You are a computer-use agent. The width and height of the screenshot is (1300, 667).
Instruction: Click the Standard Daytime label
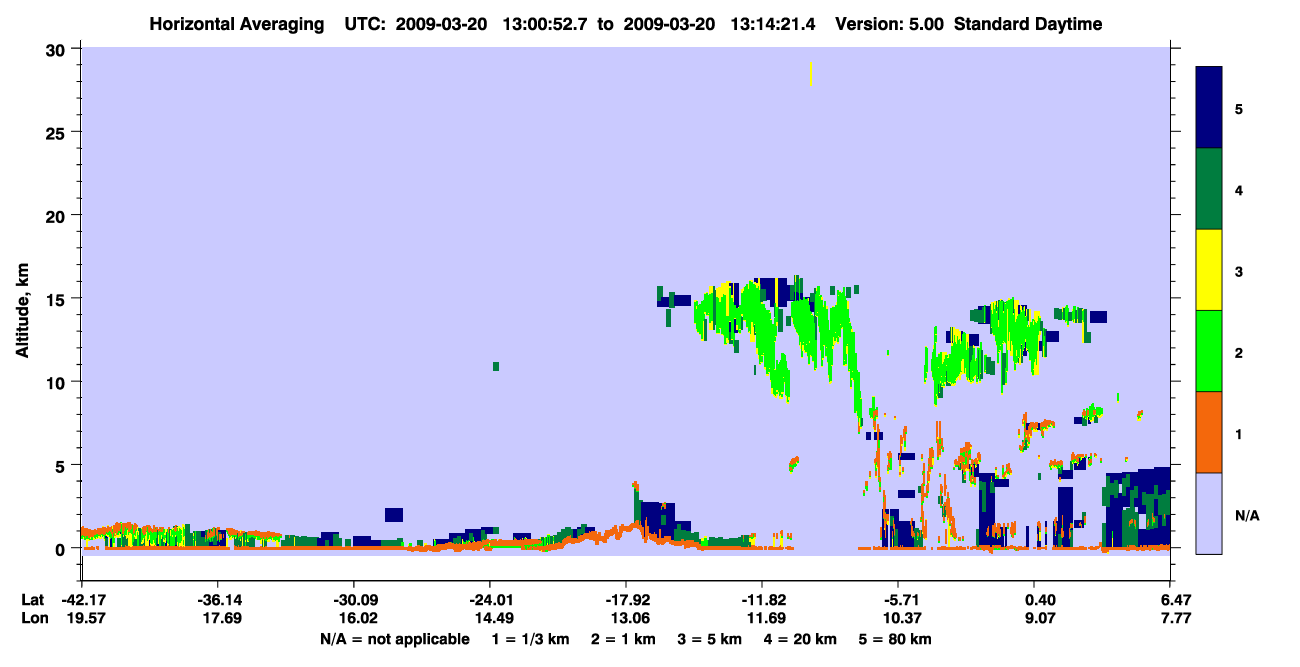(1028, 24)
